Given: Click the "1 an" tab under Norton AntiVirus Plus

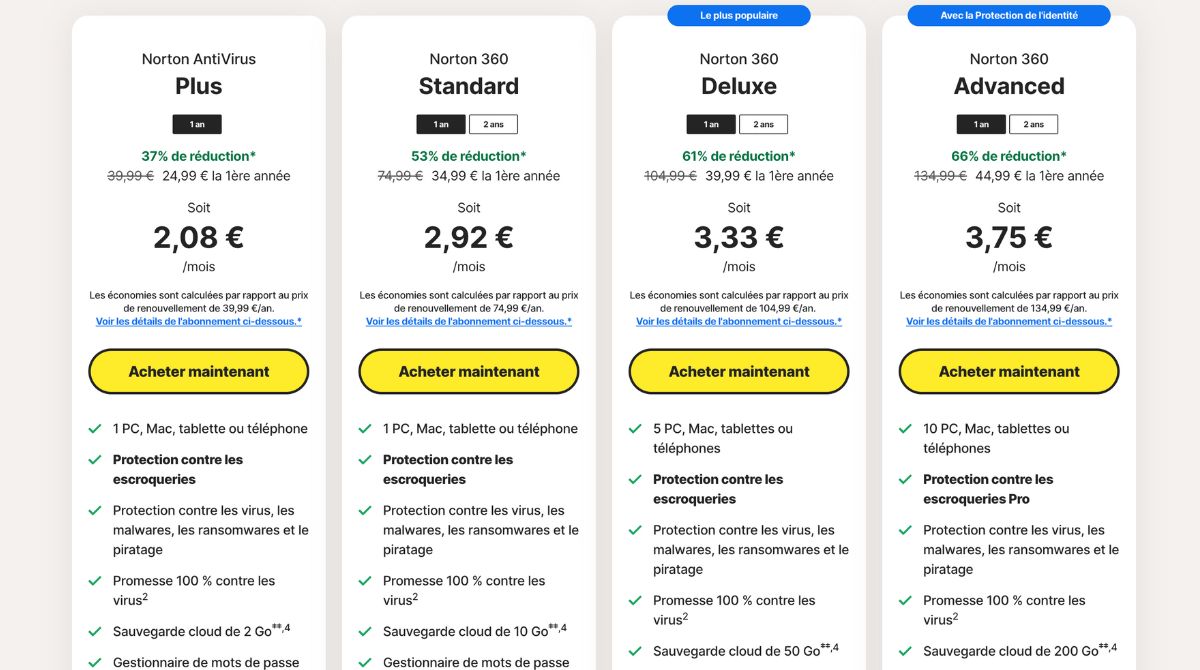Looking at the screenshot, I should point(197,124).
